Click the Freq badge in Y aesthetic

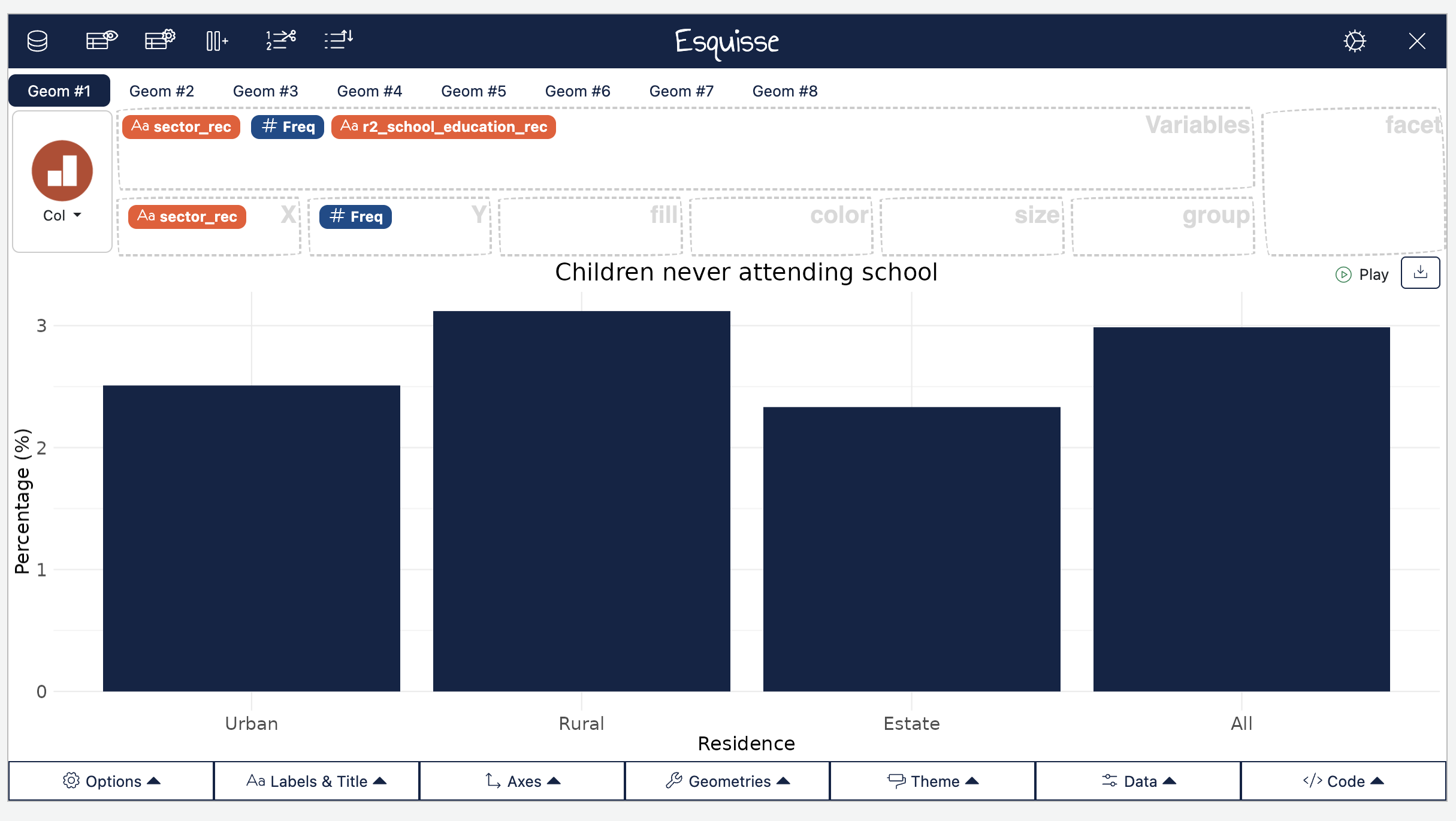tap(355, 216)
